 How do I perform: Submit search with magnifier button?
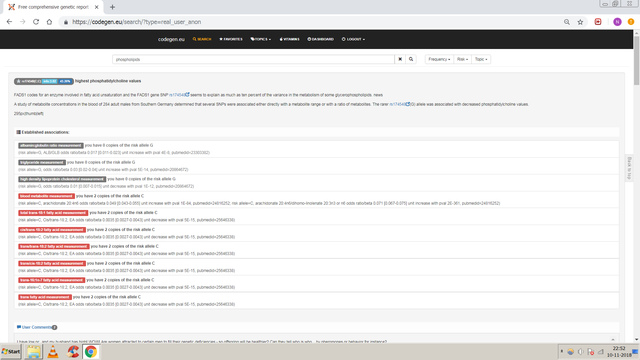[411, 59]
